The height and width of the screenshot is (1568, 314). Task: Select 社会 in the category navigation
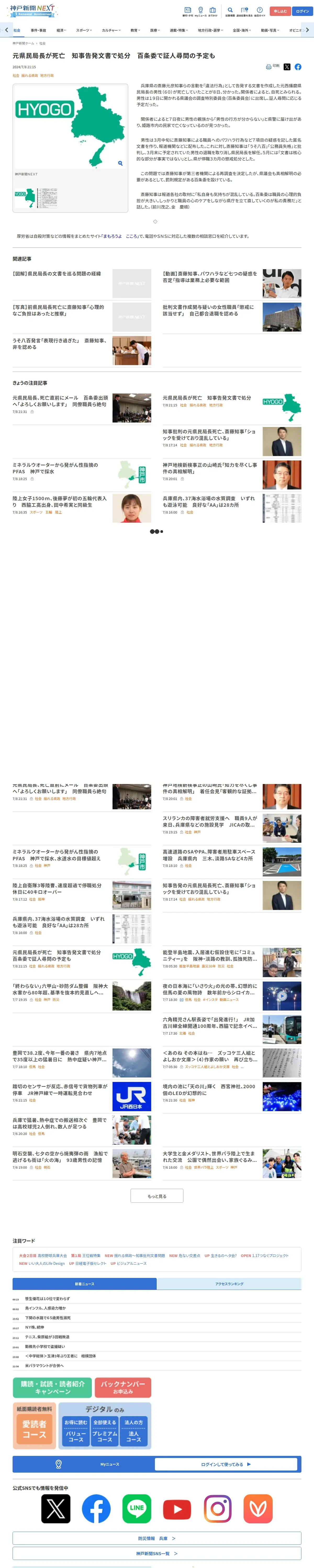tap(17, 30)
